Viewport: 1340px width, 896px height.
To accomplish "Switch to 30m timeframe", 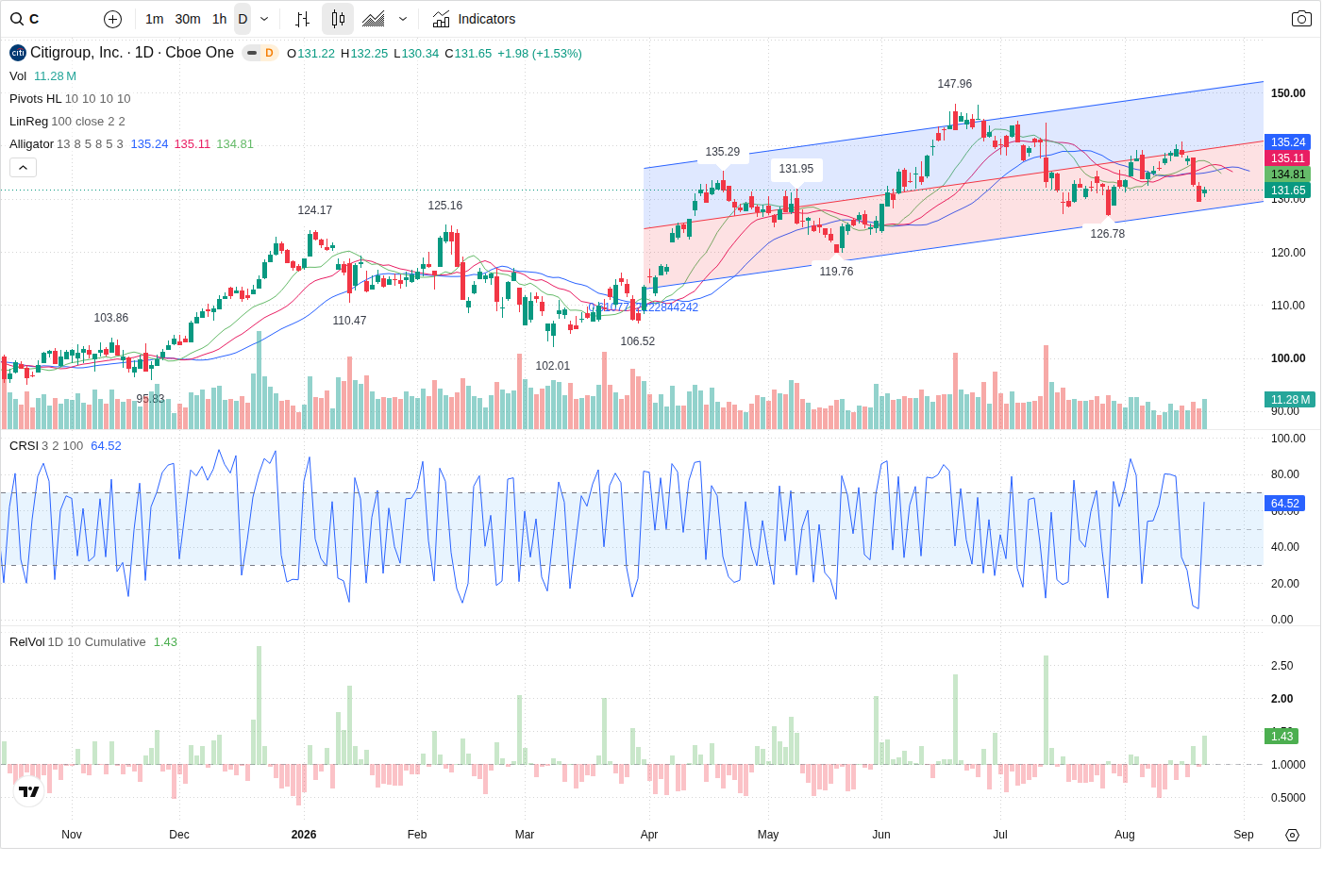I will 188,19.
